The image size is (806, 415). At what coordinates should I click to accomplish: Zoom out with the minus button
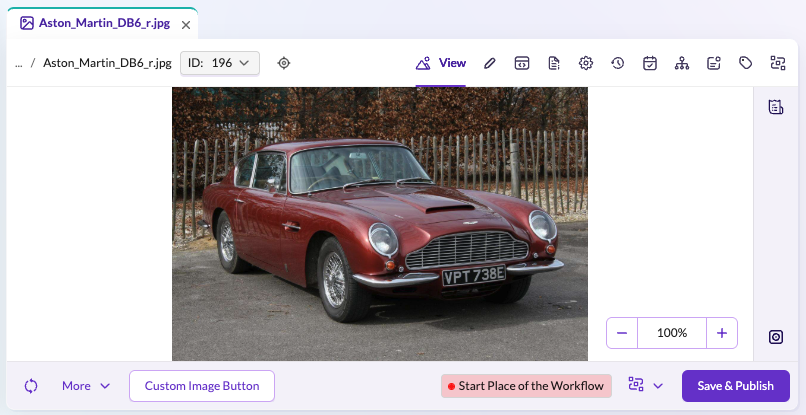[x=622, y=333]
